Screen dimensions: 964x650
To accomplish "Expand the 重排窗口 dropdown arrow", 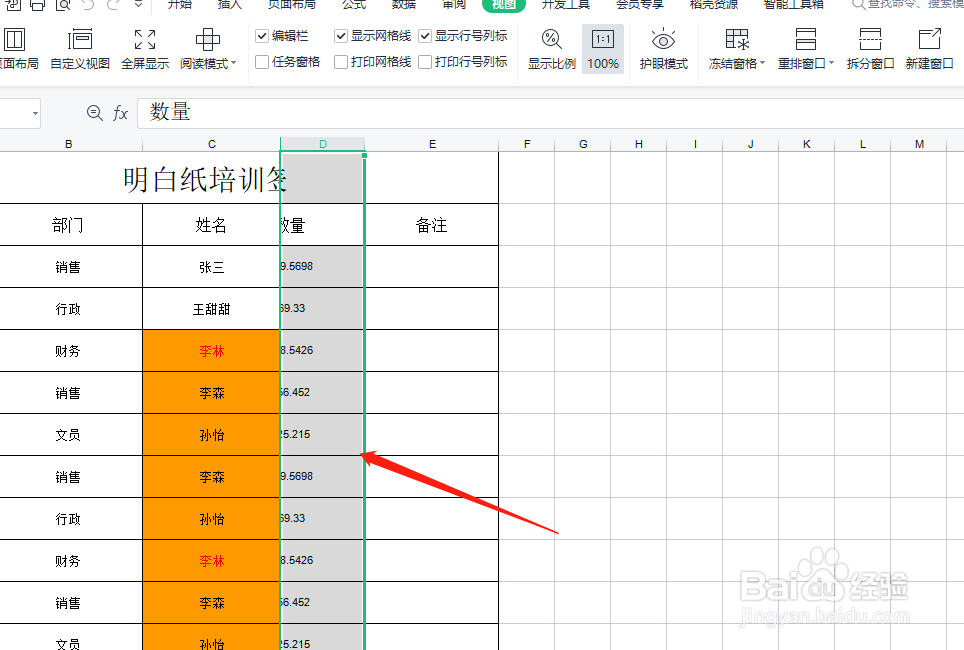I will [x=831, y=63].
